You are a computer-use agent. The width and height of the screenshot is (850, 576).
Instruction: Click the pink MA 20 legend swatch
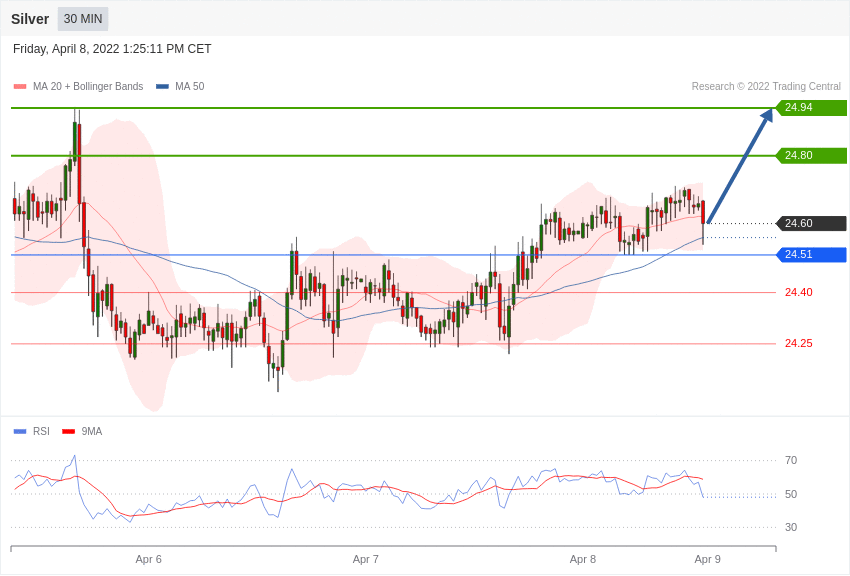(20, 87)
